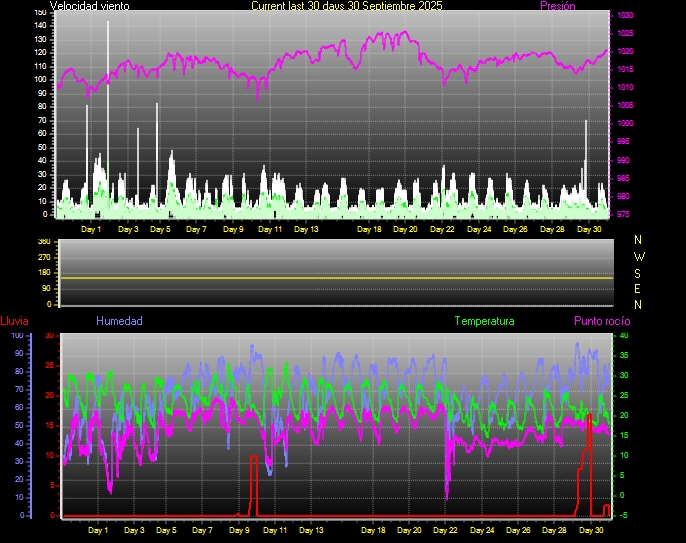Select the 'Humedad' legend label
Screen dimensions: 686x543
[x=119, y=321]
